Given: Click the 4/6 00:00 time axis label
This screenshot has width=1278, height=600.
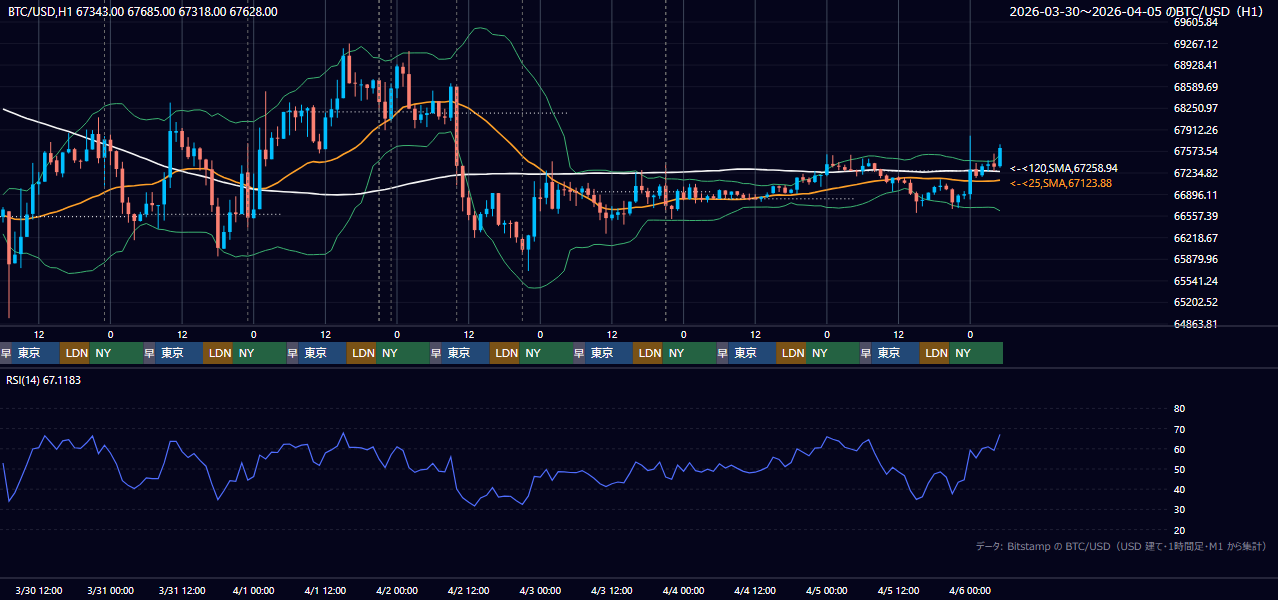Looking at the screenshot, I should click(971, 590).
